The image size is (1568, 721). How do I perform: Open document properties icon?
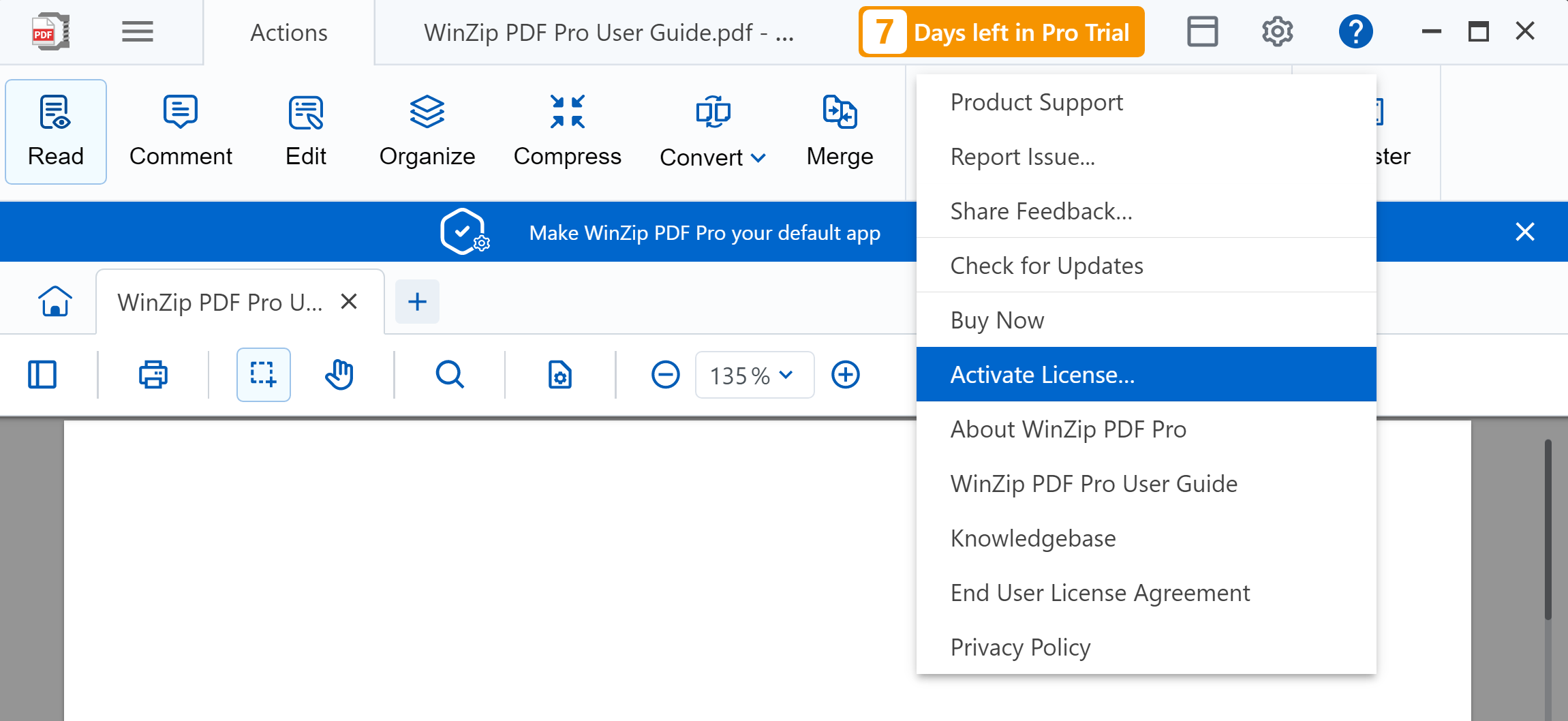(560, 375)
